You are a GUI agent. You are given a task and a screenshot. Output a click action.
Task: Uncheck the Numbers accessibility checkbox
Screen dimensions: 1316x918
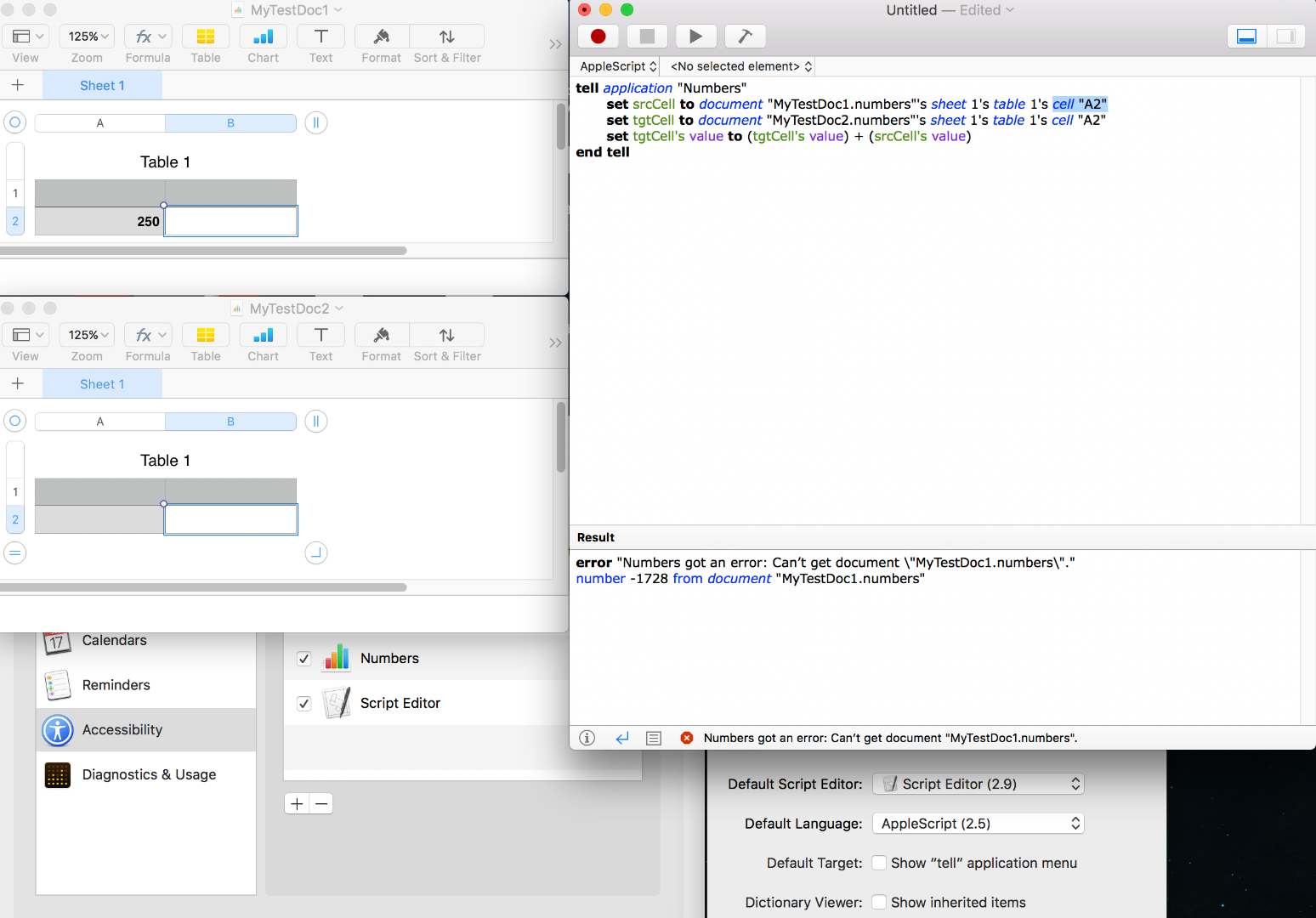[x=303, y=659]
